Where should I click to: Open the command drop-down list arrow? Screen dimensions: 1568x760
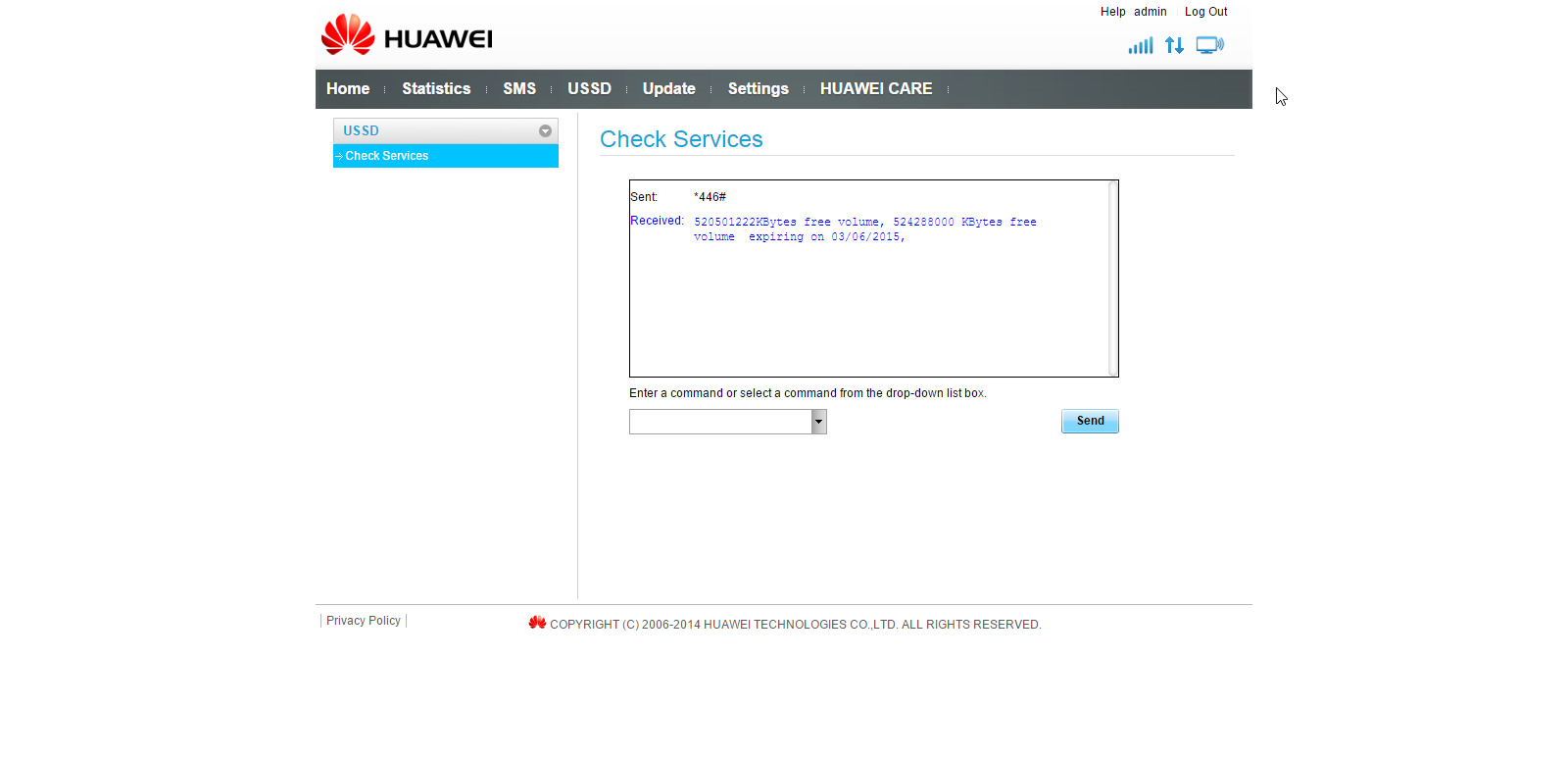[818, 422]
